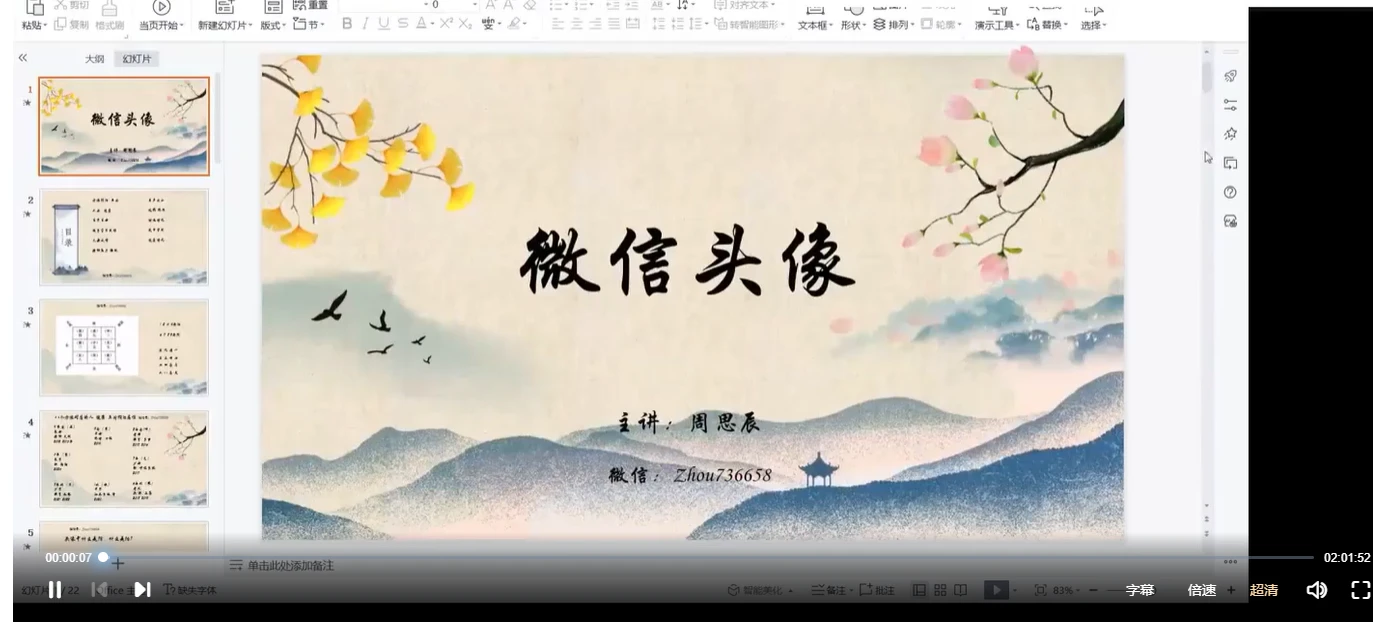Click the fit-to-window zoom icon
1373x625 pixels.
click(1040, 591)
